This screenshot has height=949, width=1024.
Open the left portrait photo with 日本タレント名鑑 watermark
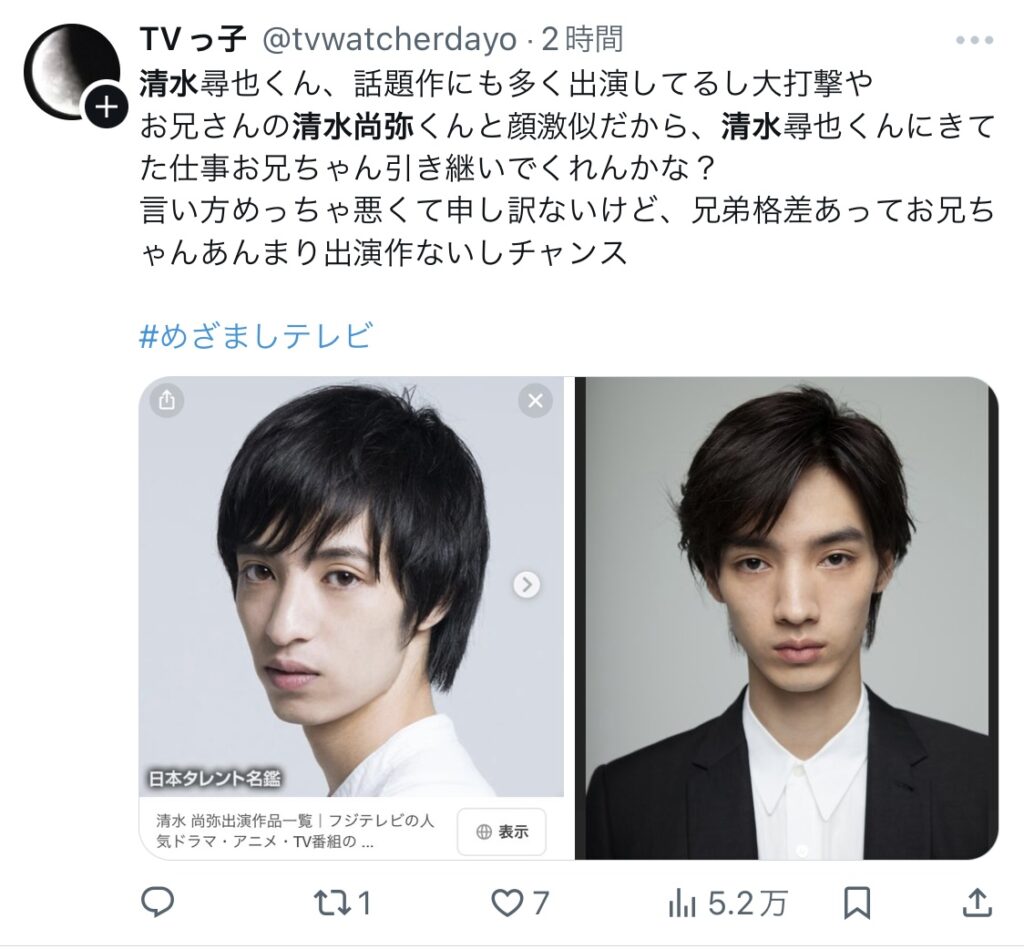tap(351, 587)
